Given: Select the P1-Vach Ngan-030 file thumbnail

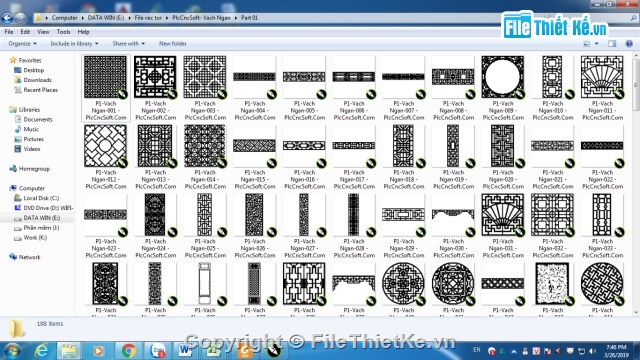Looking at the screenshot, I should [453, 215].
